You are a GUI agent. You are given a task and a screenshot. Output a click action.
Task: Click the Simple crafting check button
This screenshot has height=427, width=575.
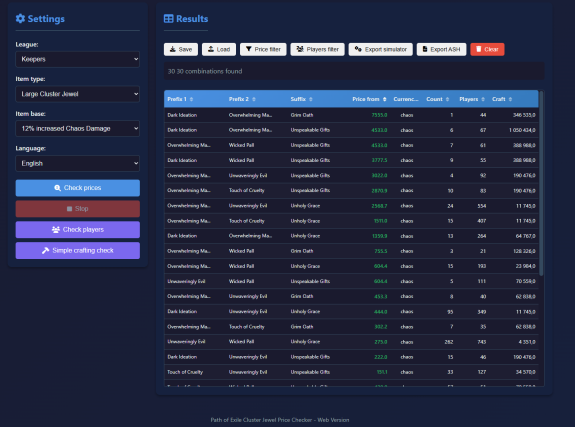(77, 251)
